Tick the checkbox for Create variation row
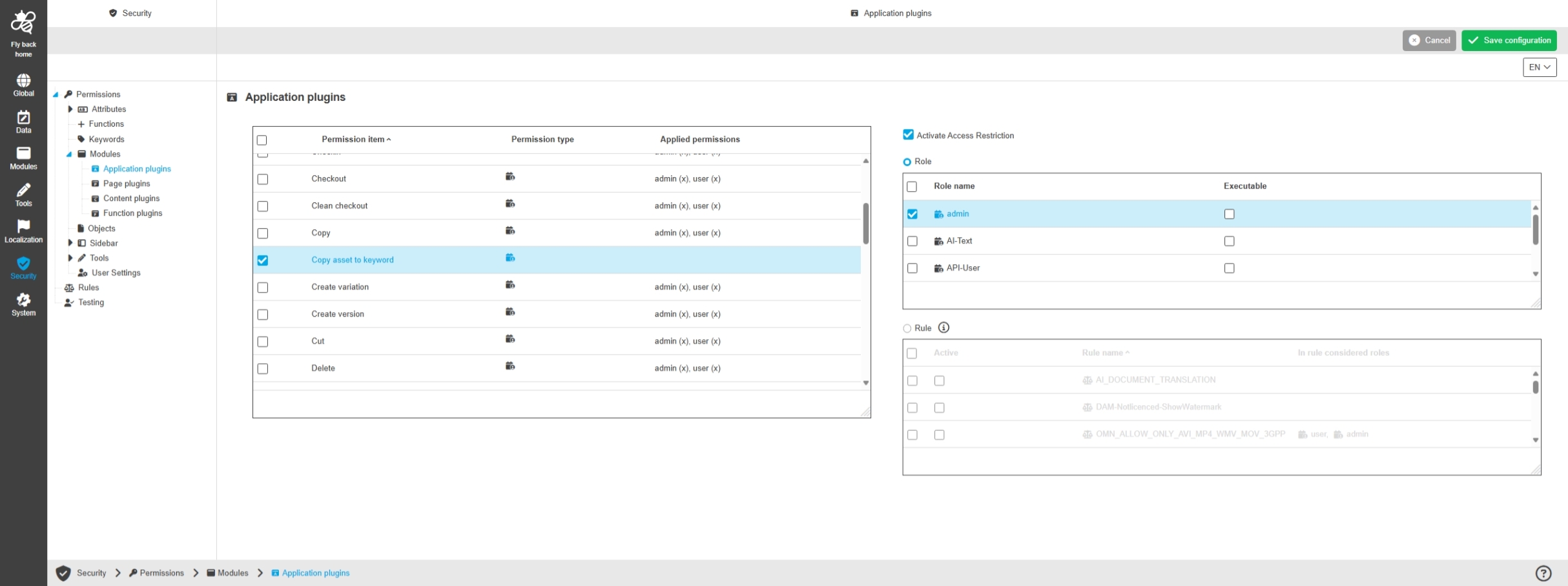The width and height of the screenshot is (1568, 586). coord(262,288)
